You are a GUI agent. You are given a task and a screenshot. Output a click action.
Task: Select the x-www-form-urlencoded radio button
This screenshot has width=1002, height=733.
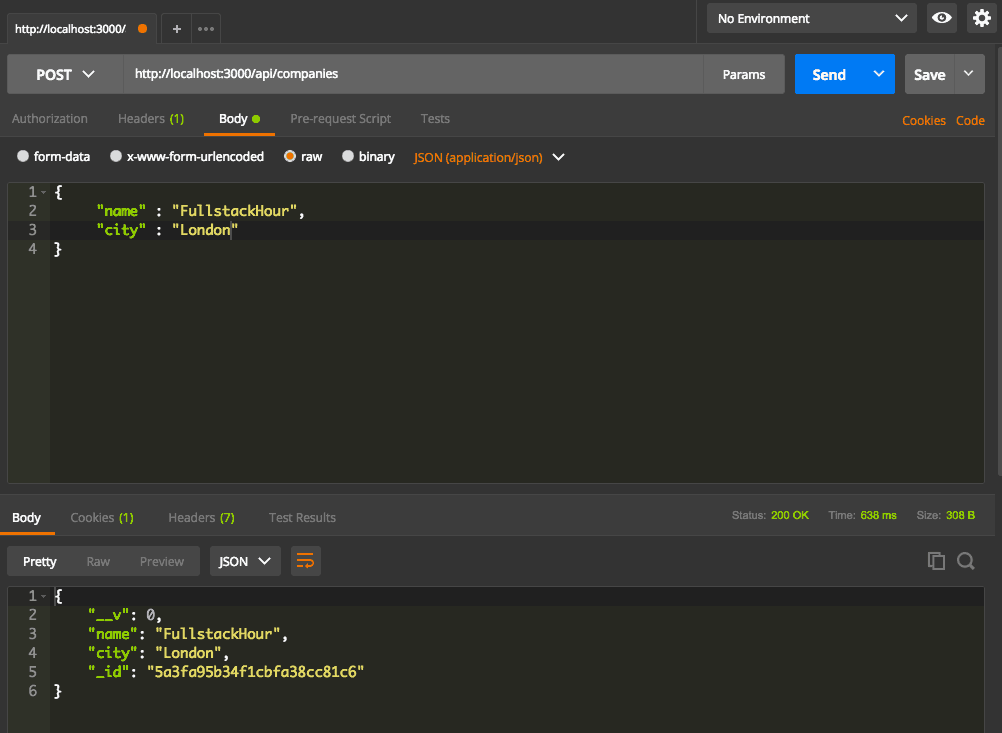point(116,156)
